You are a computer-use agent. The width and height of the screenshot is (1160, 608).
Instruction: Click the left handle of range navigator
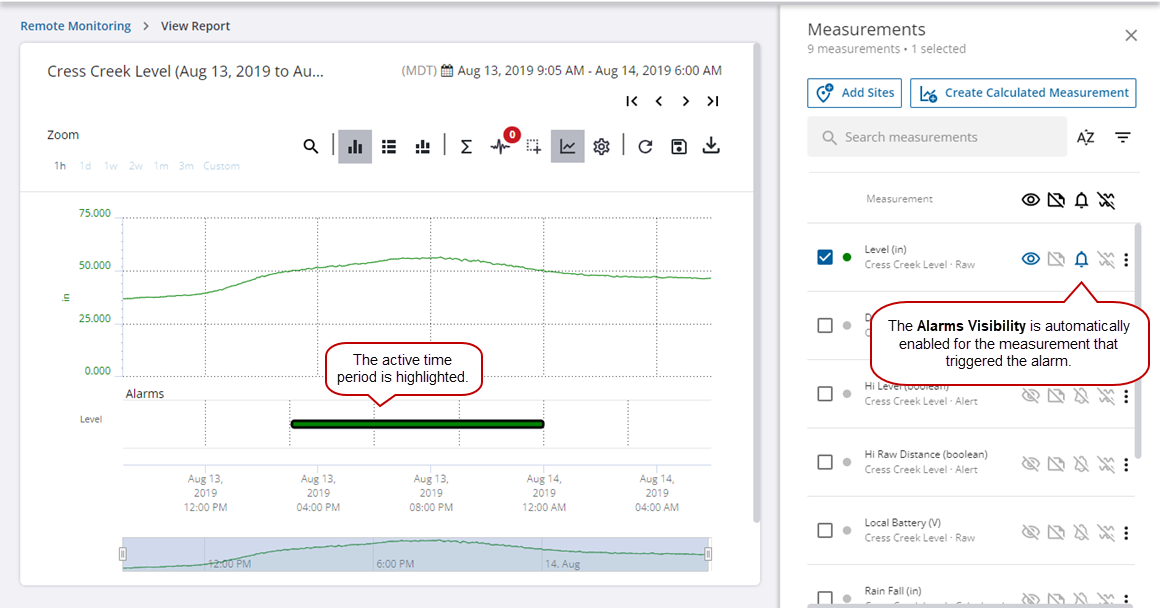coord(123,553)
